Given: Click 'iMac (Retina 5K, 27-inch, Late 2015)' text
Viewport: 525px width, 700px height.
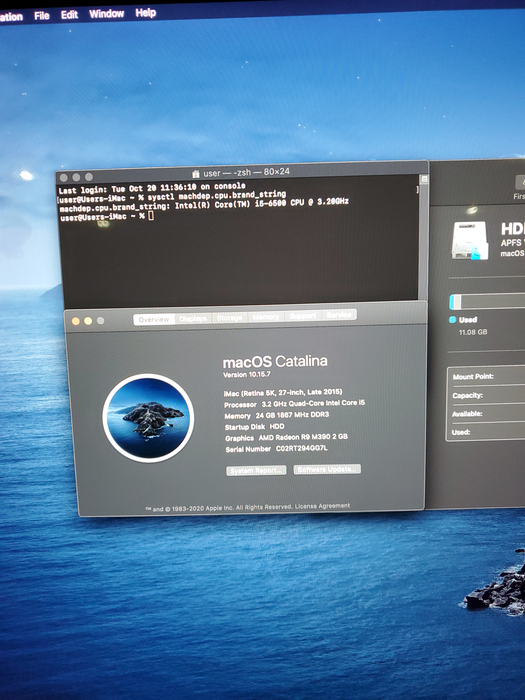Looking at the screenshot, I should click(283, 392).
